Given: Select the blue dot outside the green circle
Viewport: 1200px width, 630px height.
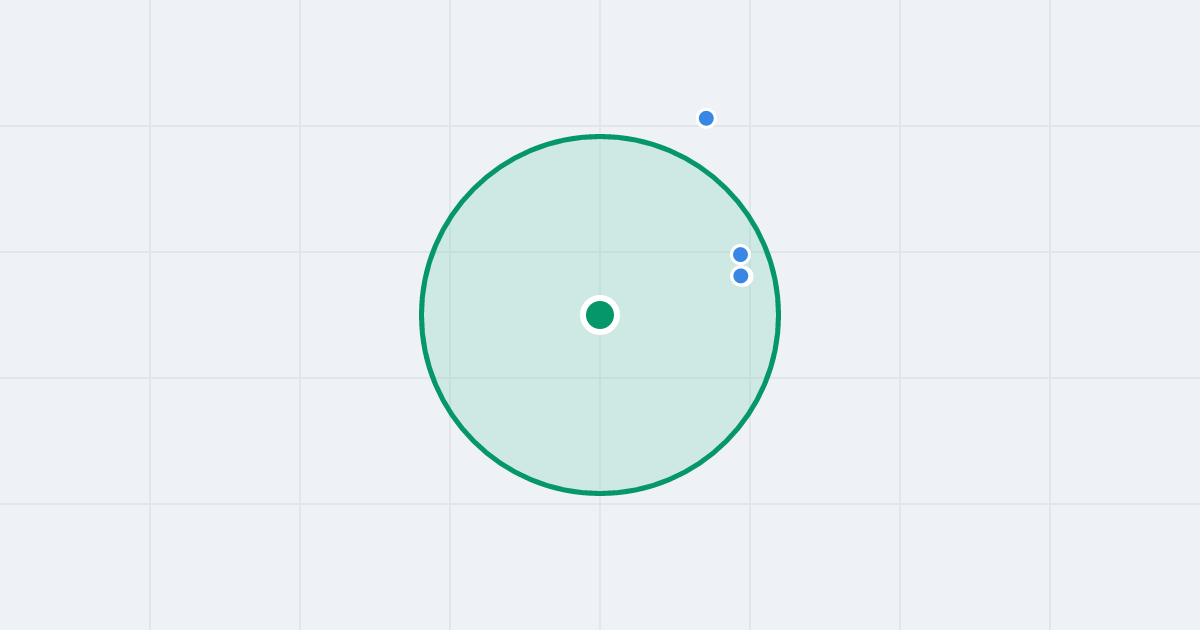Looking at the screenshot, I should click(706, 118).
